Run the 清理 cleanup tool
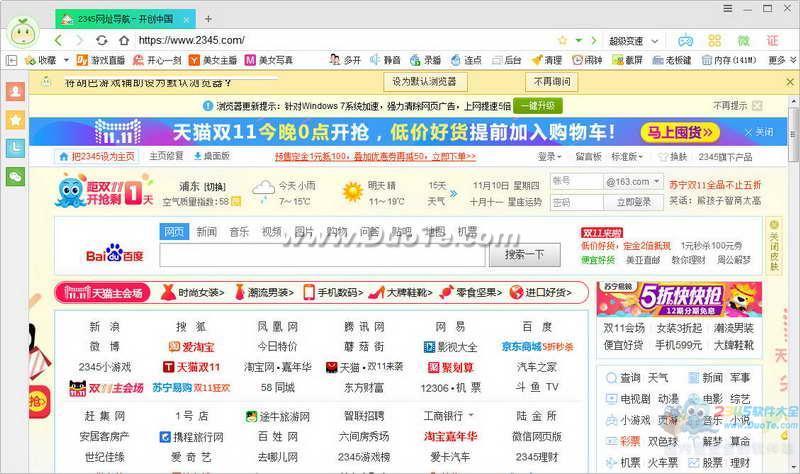The width and height of the screenshot is (800, 474). coord(547,60)
